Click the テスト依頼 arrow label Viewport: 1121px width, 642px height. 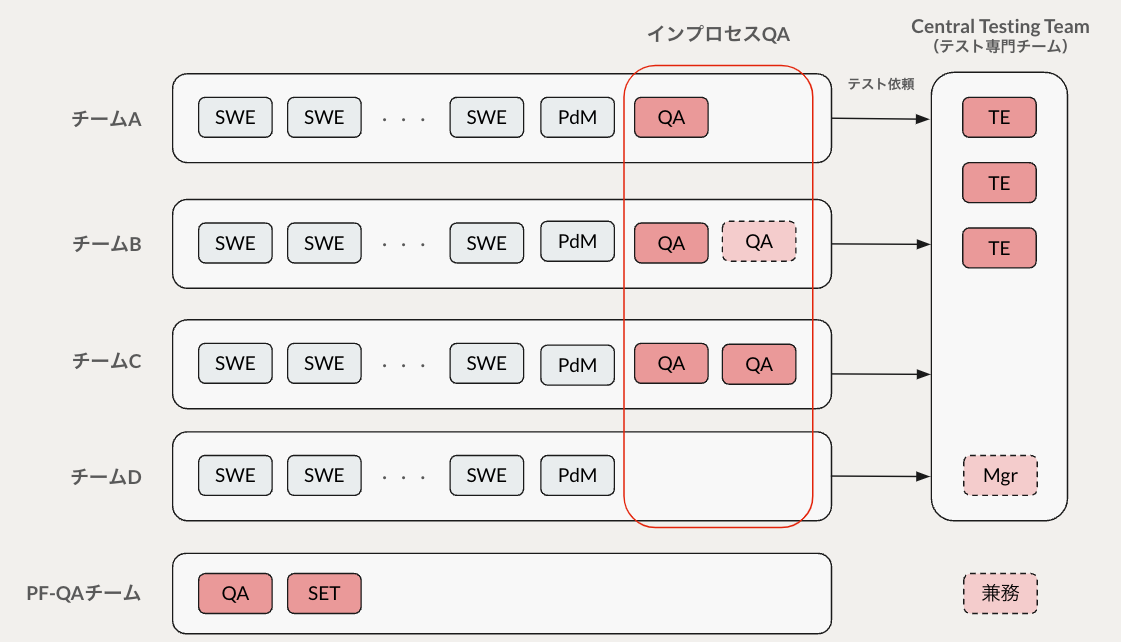click(x=881, y=85)
